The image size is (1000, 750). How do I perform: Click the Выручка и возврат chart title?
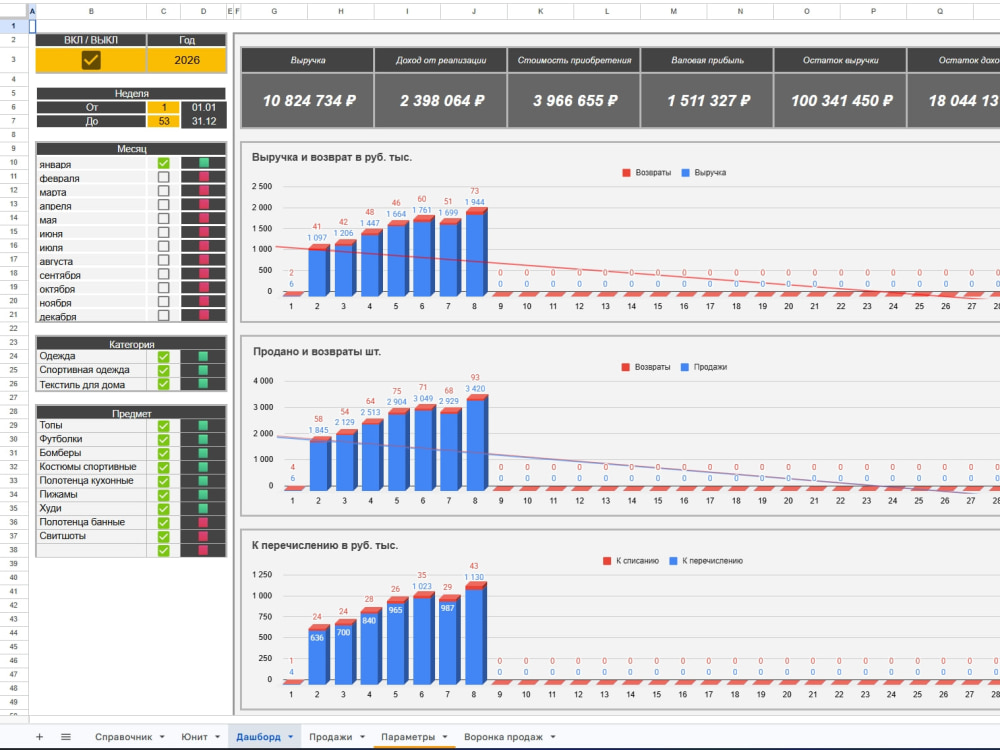coord(332,157)
